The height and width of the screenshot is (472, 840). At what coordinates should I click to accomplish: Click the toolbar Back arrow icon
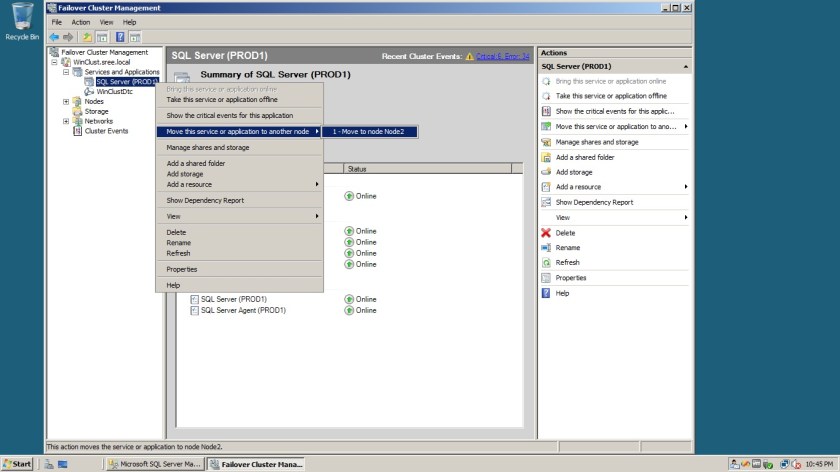point(54,37)
